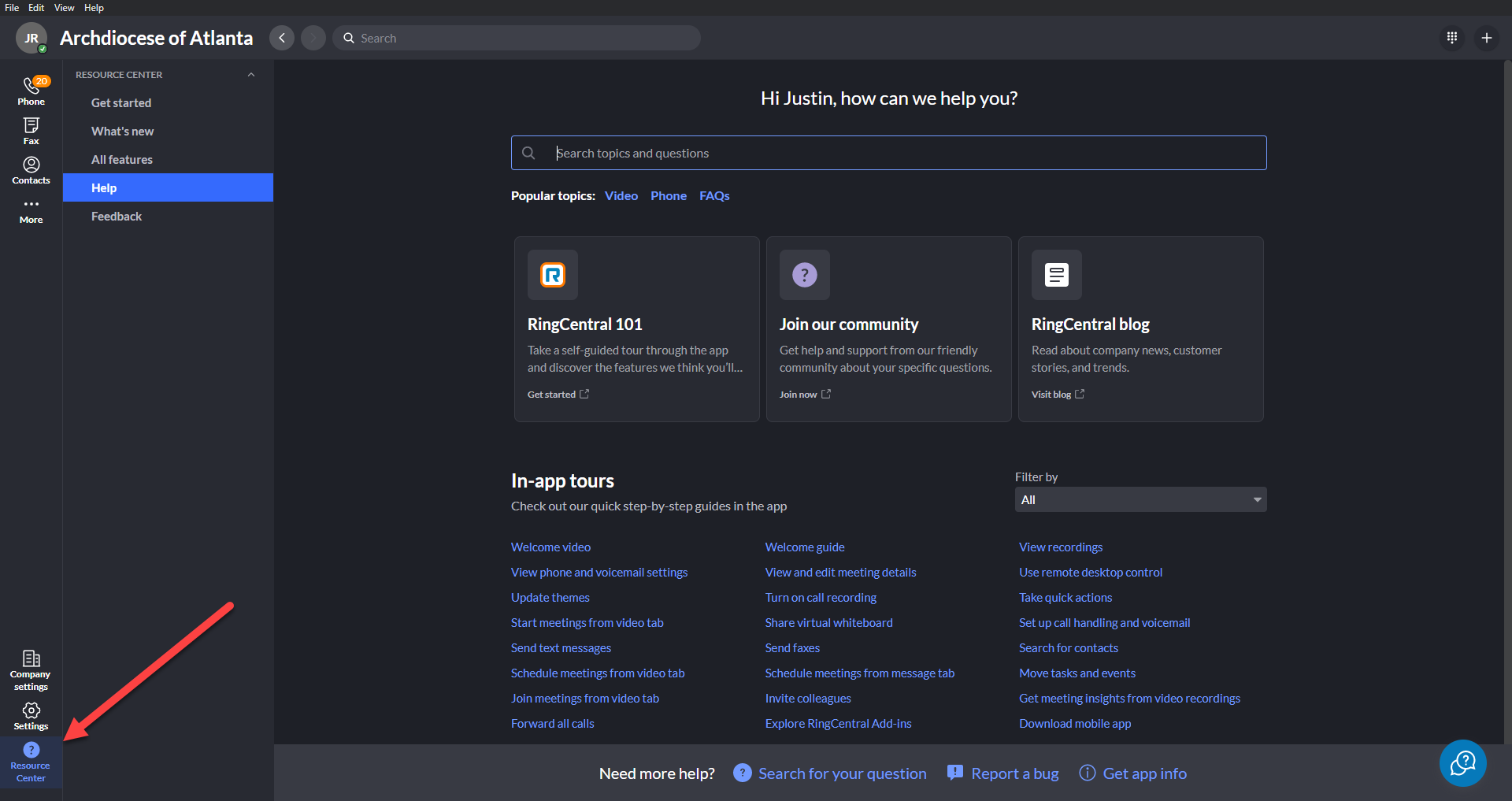Open the Send faxes tour

coord(792,647)
